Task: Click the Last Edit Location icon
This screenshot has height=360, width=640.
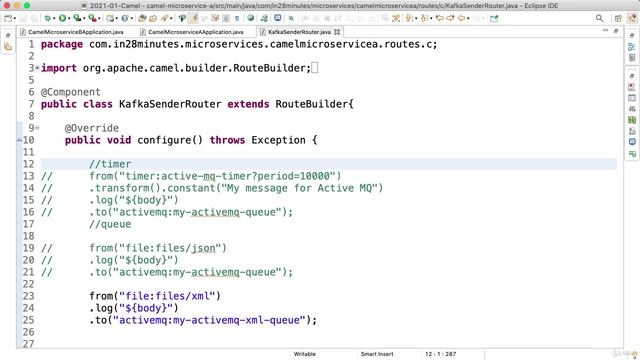Action: [440, 18]
